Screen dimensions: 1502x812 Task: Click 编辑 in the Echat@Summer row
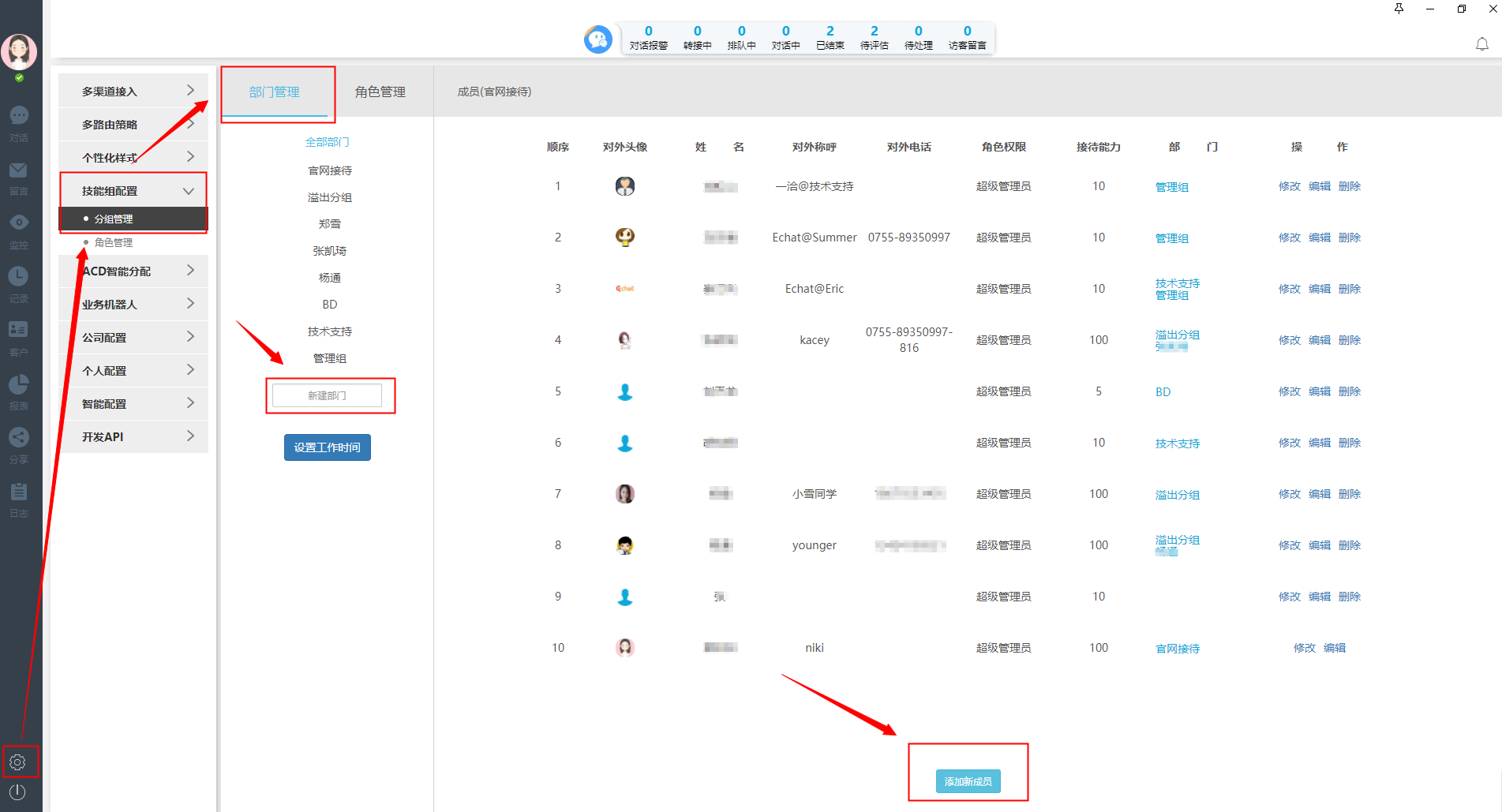click(x=1320, y=238)
